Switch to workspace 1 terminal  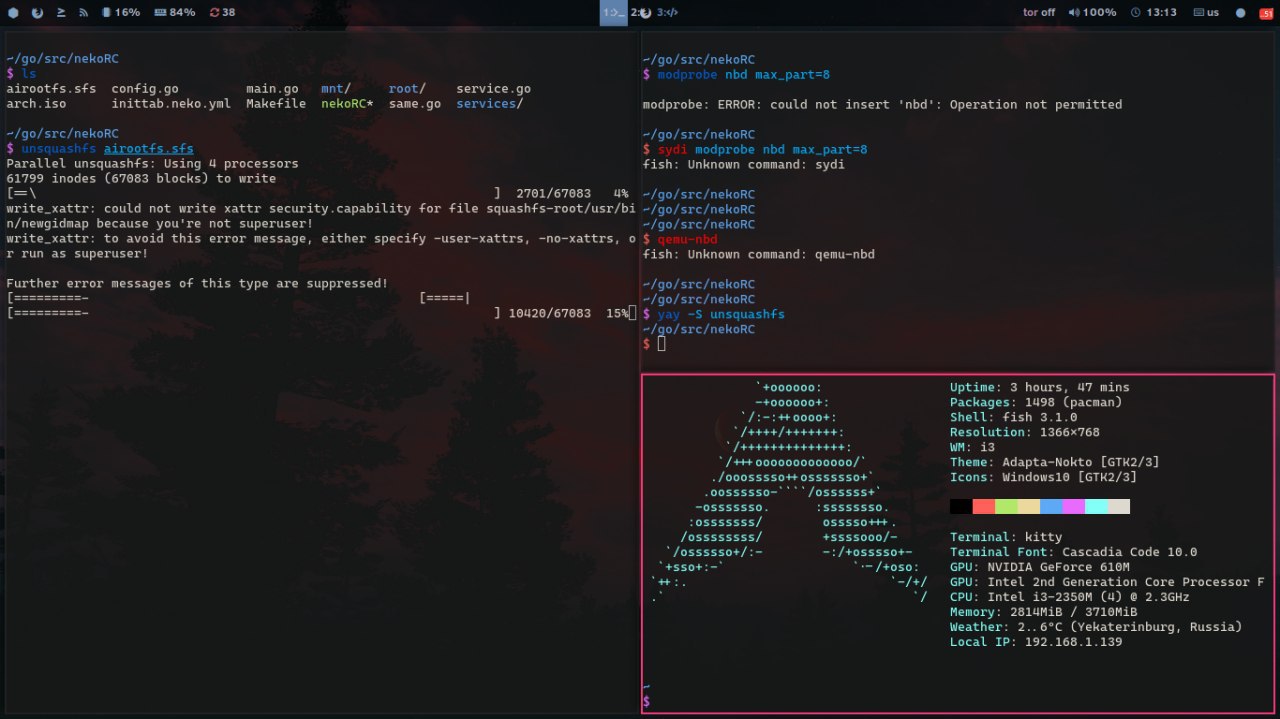[614, 13]
